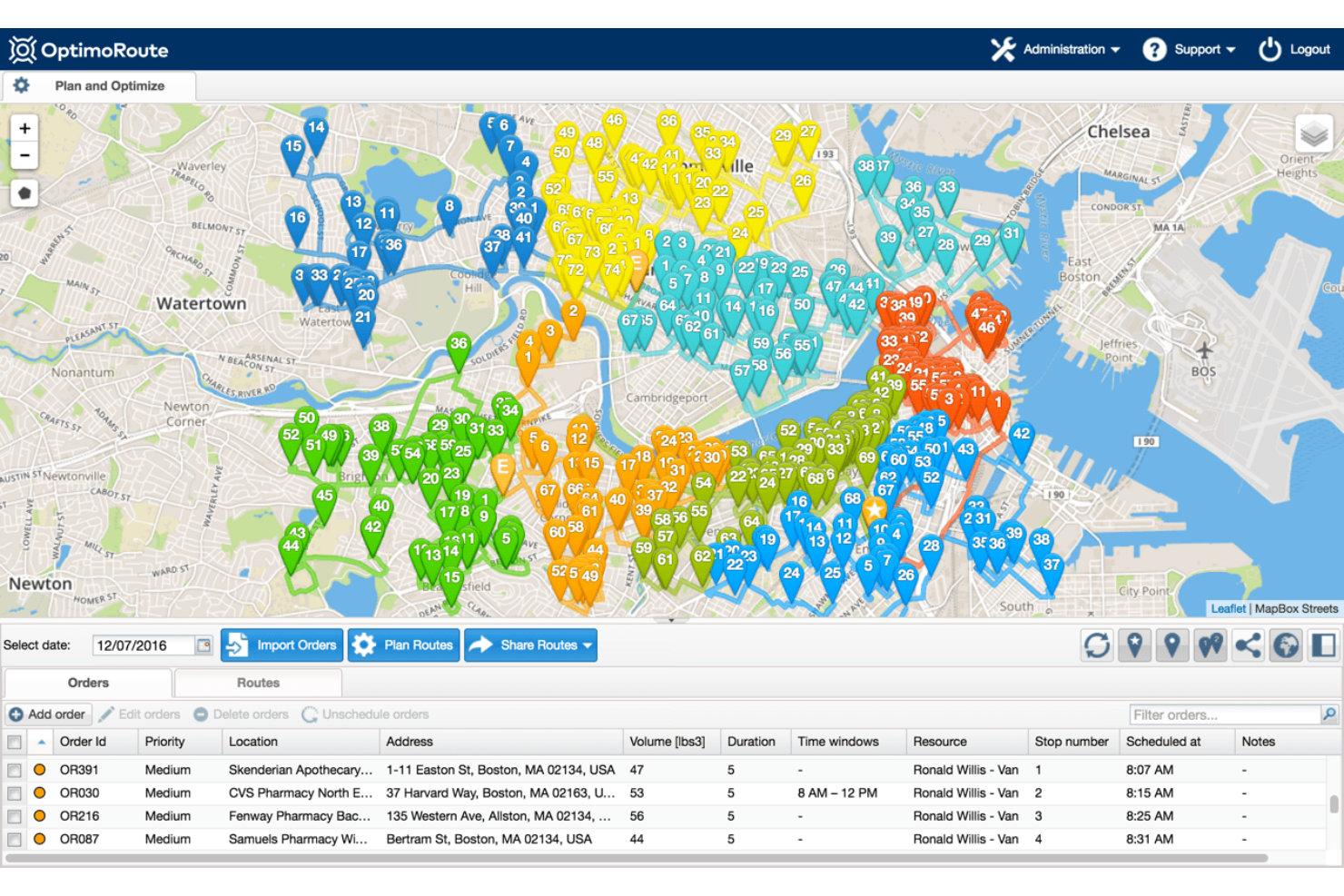Click the refresh map icon
Screen dimensions: 1344x896
tap(1097, 645)
